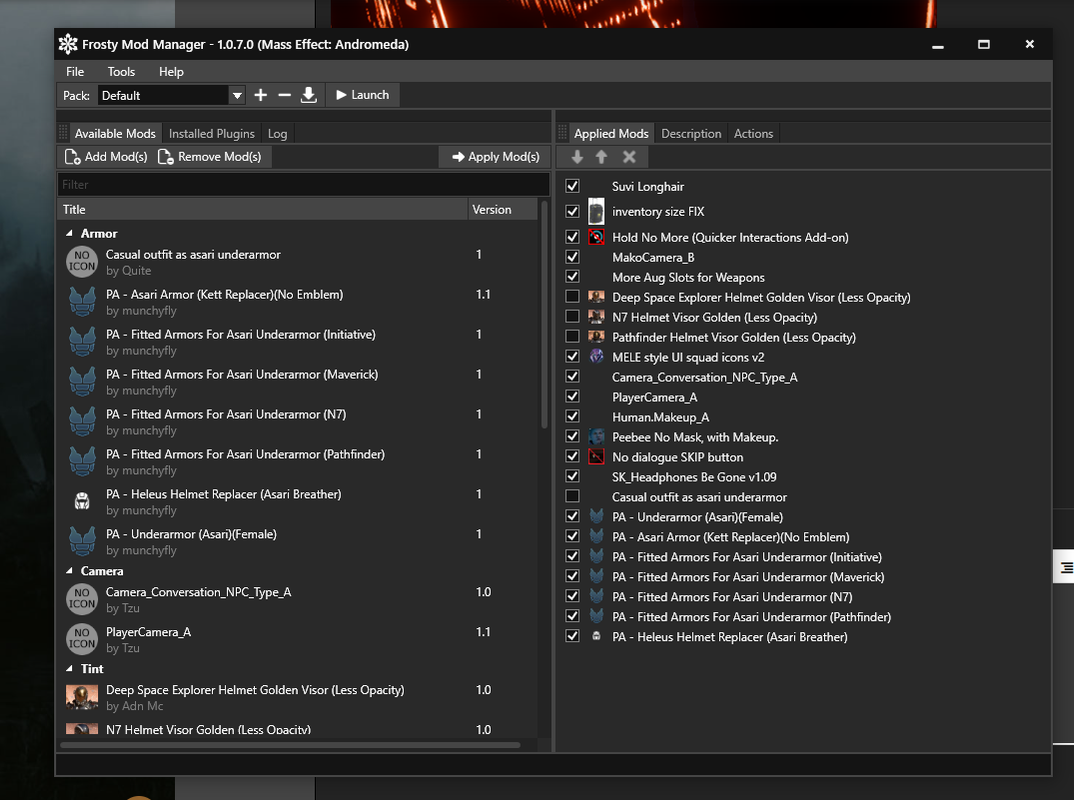The width and height of the screenshot is (1074, 800).
Task: Click the Version column header
Action: pos(503,210)
